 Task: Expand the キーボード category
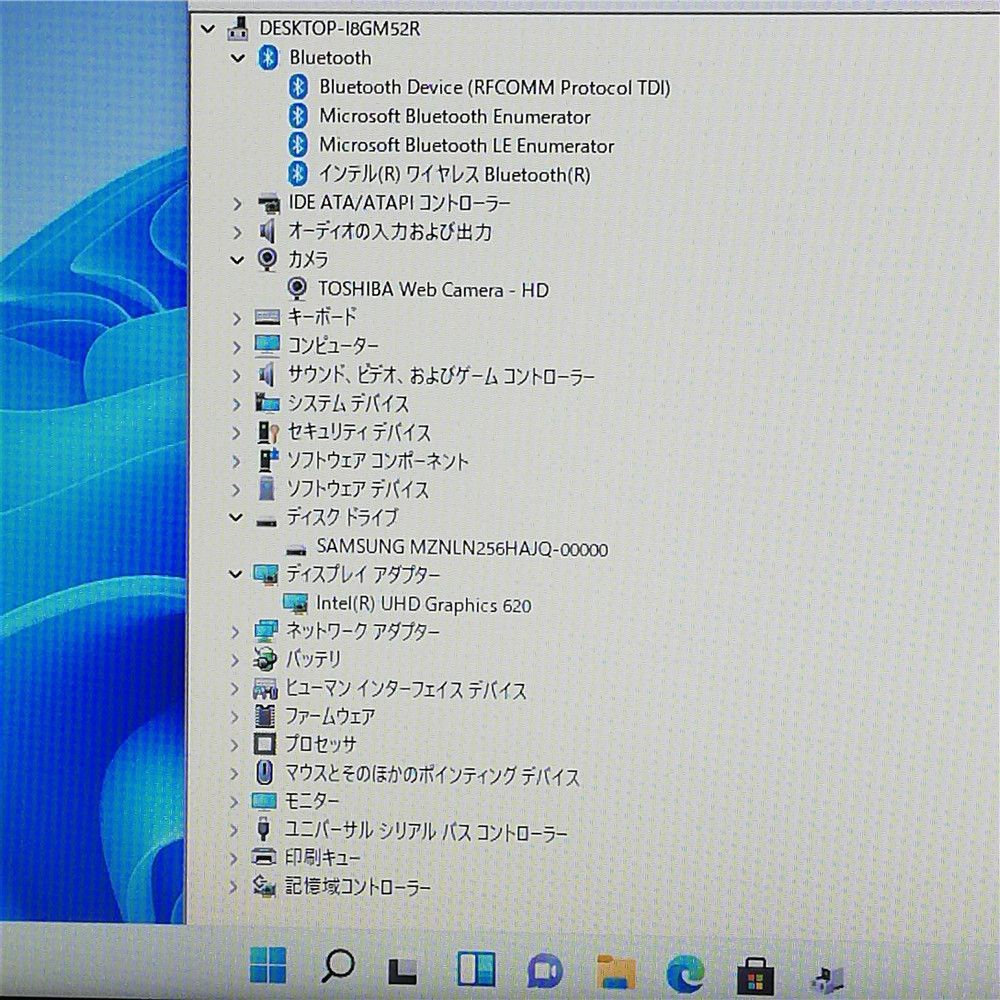click(237, 318)
